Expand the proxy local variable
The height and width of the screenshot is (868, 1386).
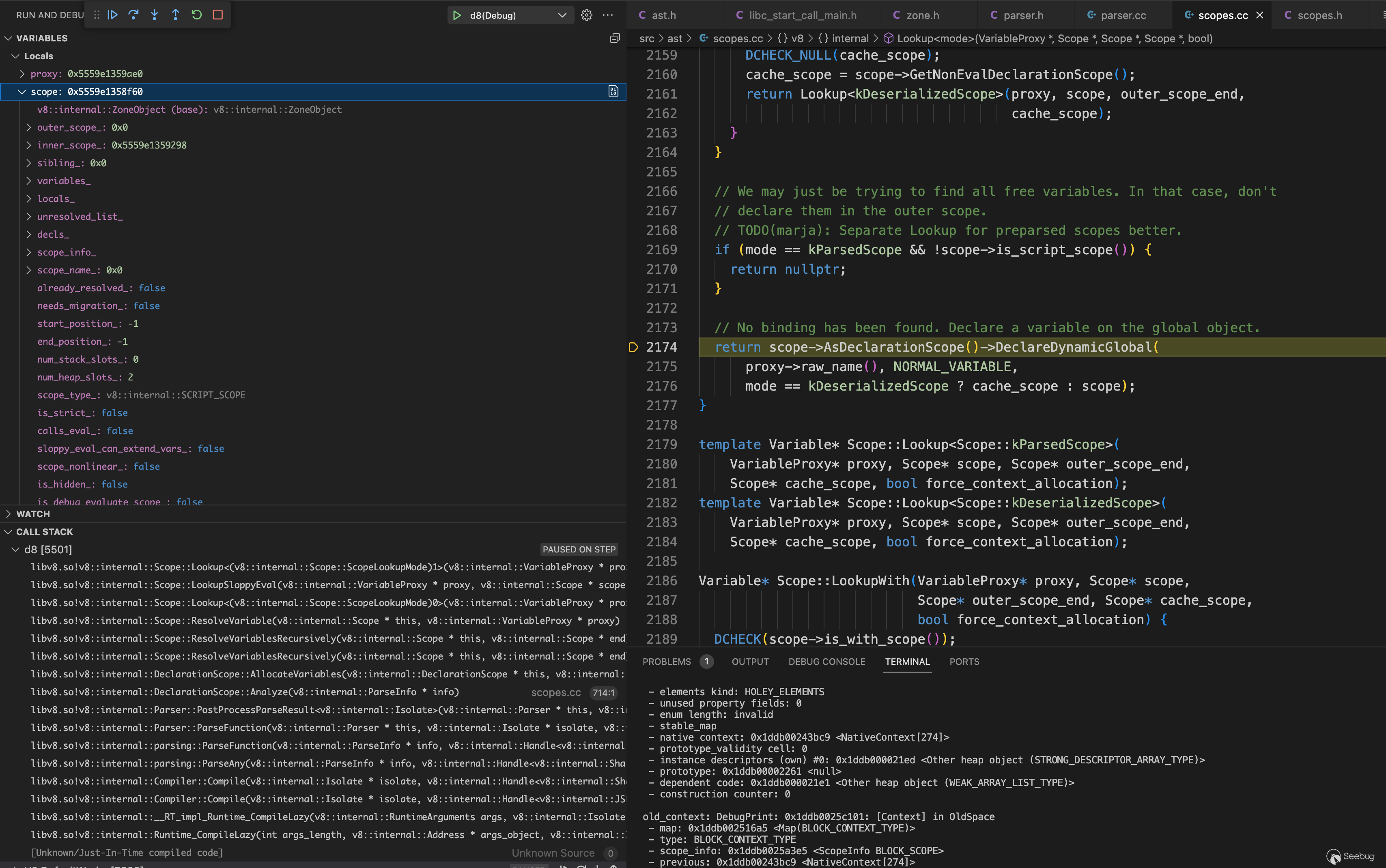[22, 74]
